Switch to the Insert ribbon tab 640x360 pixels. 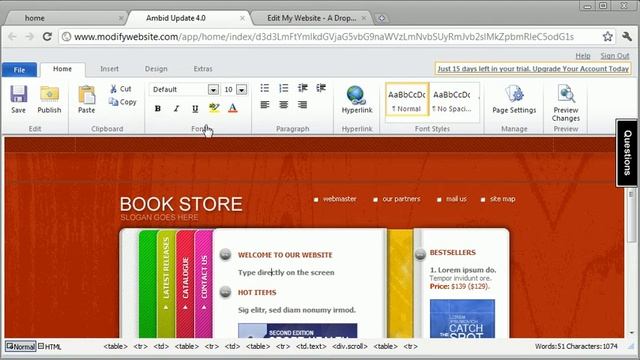109,69
